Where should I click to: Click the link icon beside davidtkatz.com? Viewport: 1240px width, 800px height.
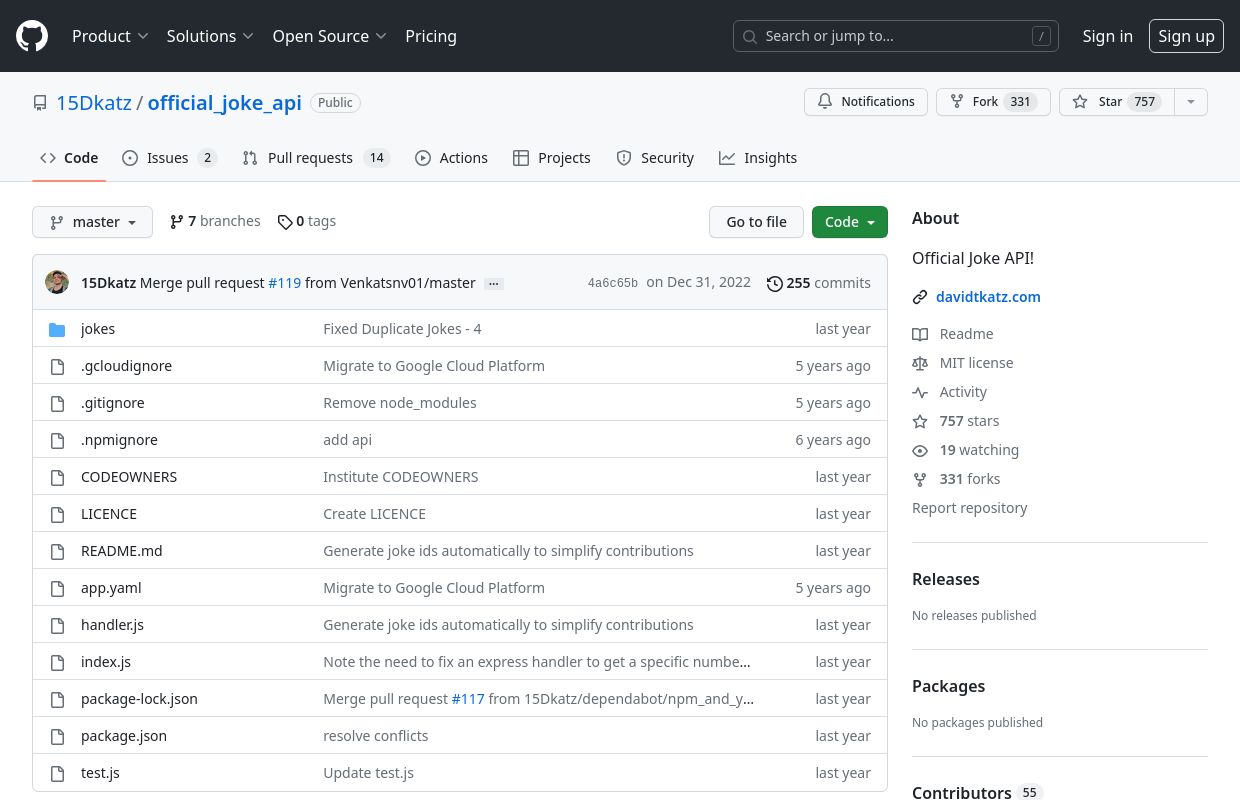point(920,297)
